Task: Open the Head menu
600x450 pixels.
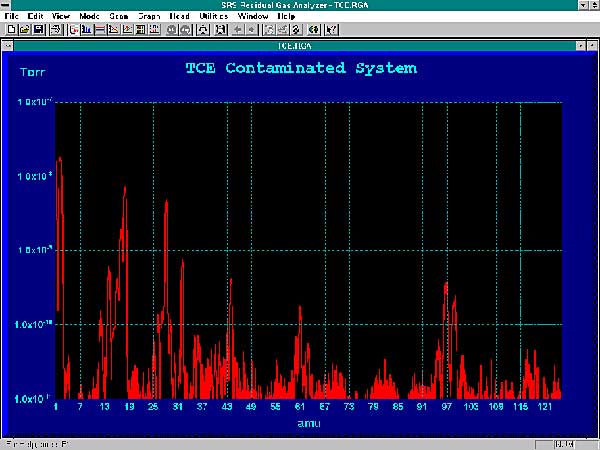Action: [180, 17]
